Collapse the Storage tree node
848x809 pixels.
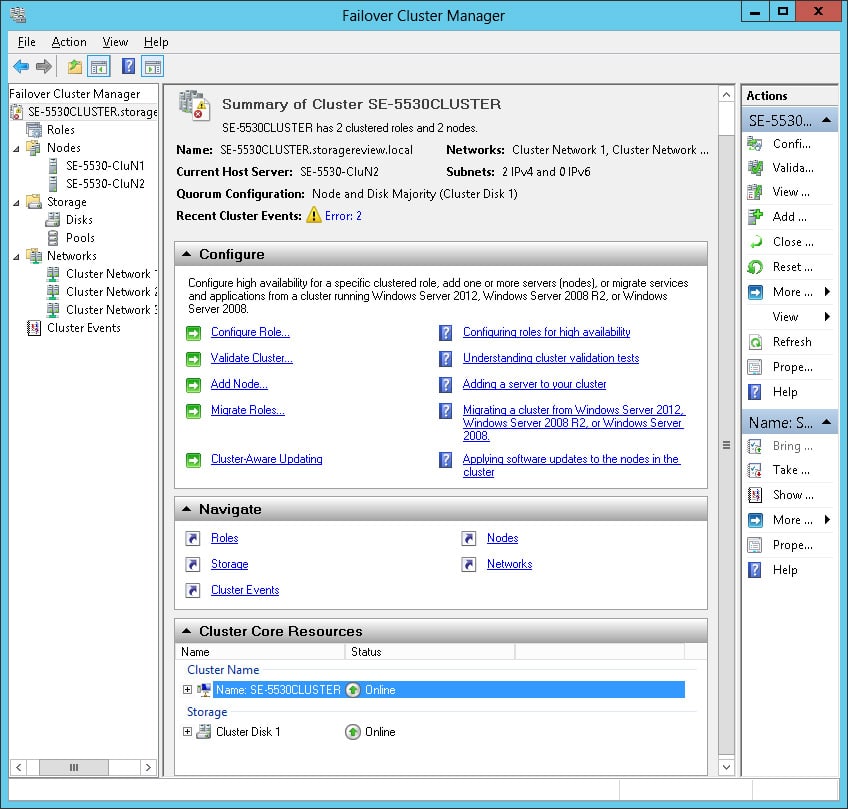click(17, 203)
